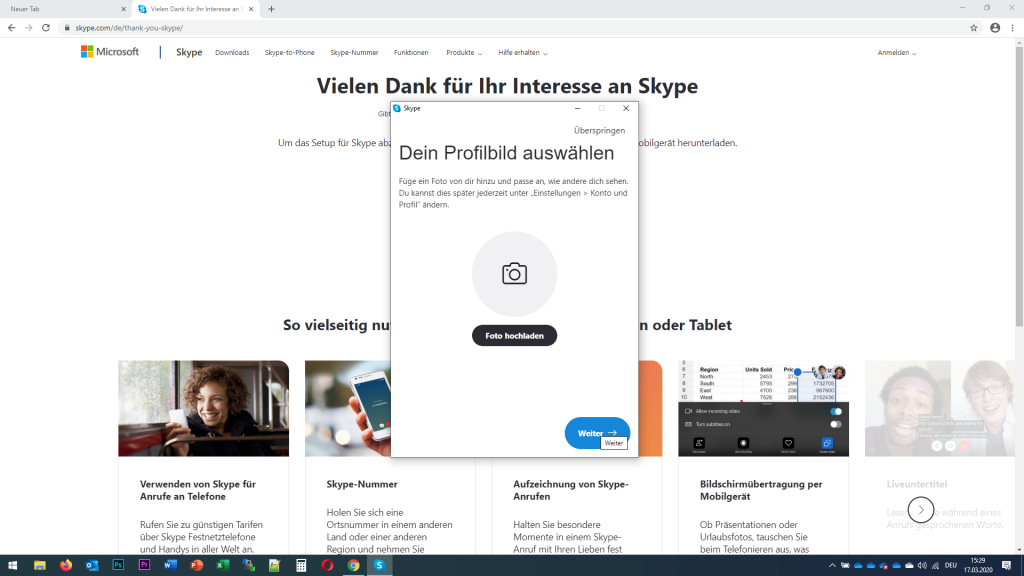
Task: Continue with the blue 'Weiter' button
Action: (x=597, y=433)
